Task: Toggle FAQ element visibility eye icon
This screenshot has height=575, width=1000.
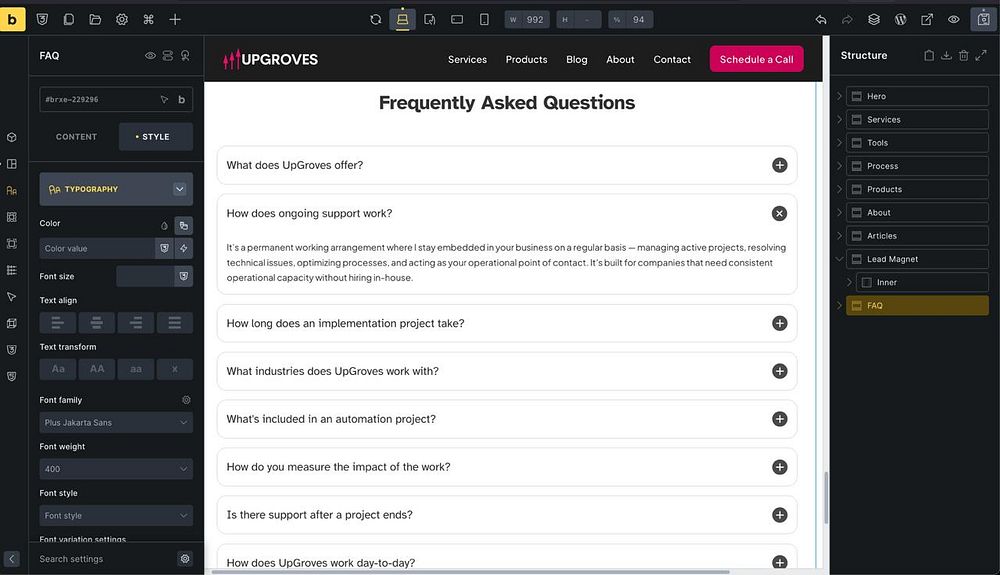Action: 151,55
